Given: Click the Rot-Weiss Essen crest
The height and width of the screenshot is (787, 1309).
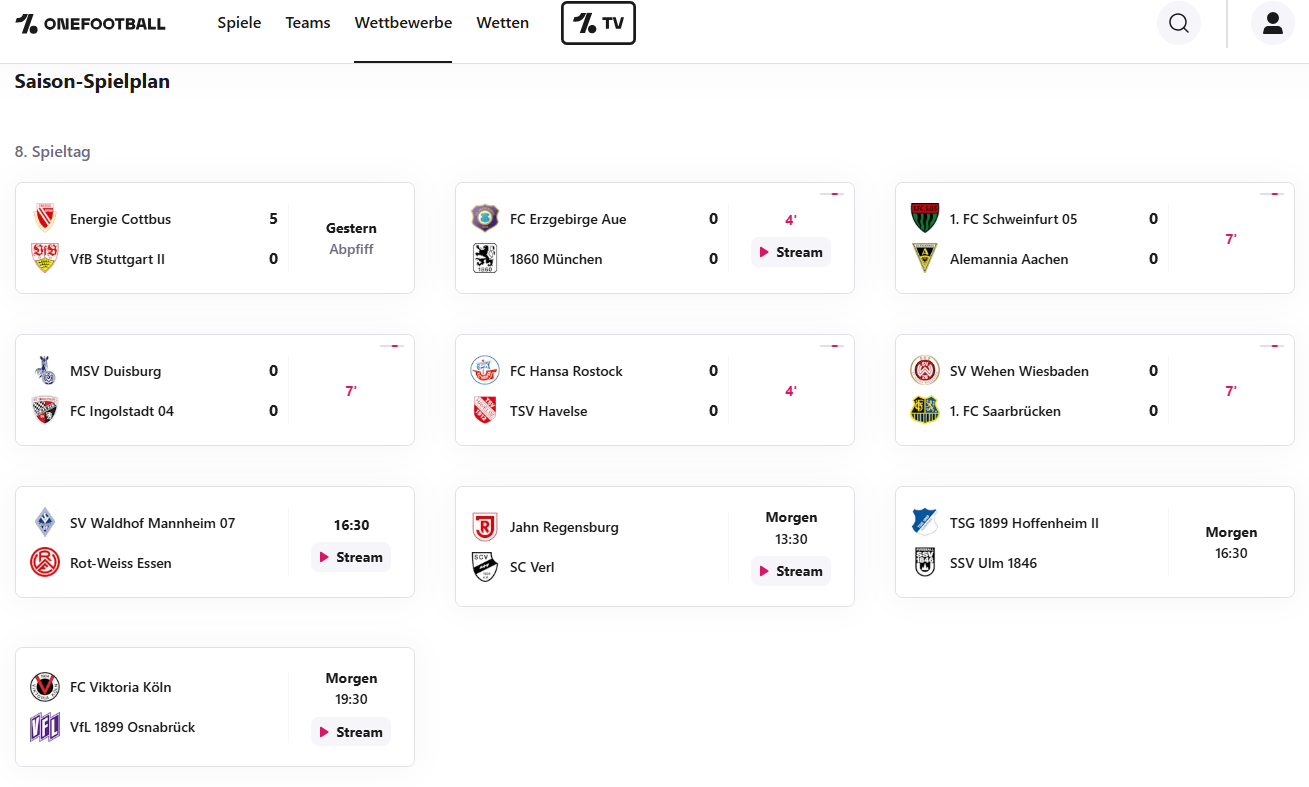Looking at the screenshot, I should (x=45, y=563).
